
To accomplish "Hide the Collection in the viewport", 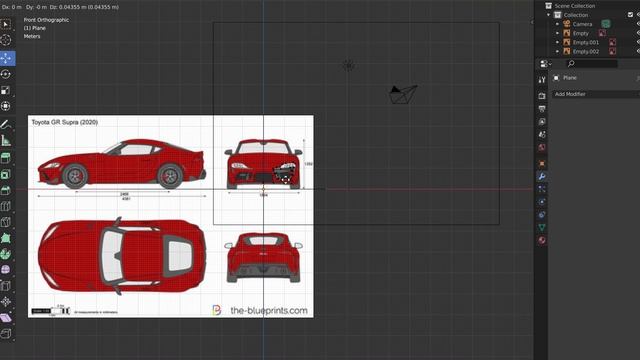I will click(638, 15).
